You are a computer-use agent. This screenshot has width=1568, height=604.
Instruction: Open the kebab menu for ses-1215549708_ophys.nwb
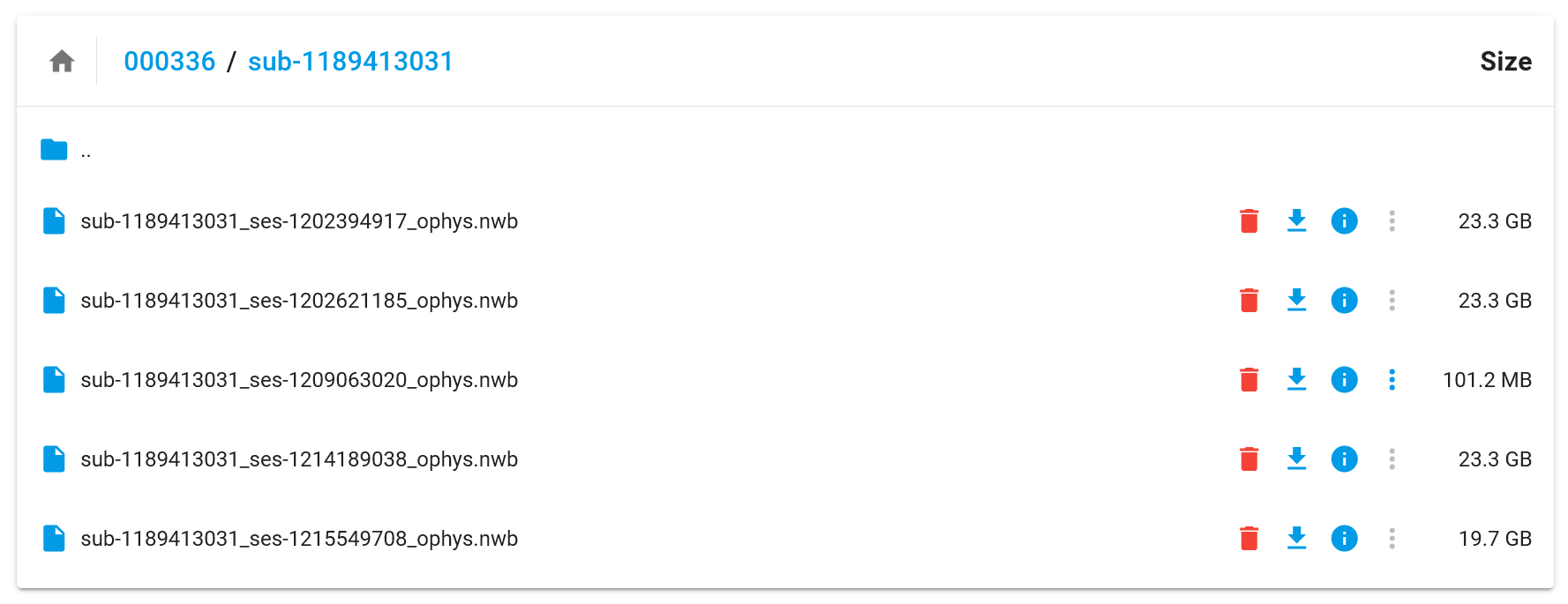point(1392,538)
